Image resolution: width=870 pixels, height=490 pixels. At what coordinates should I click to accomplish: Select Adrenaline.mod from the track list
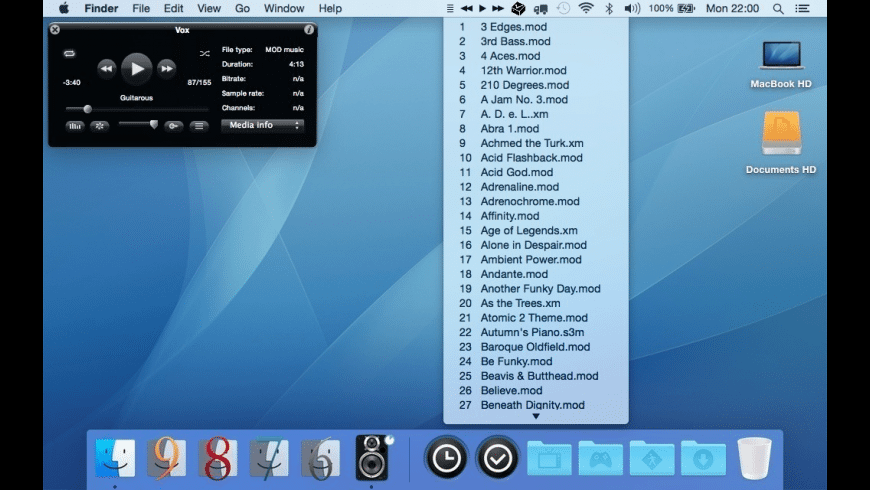point(519,187)
